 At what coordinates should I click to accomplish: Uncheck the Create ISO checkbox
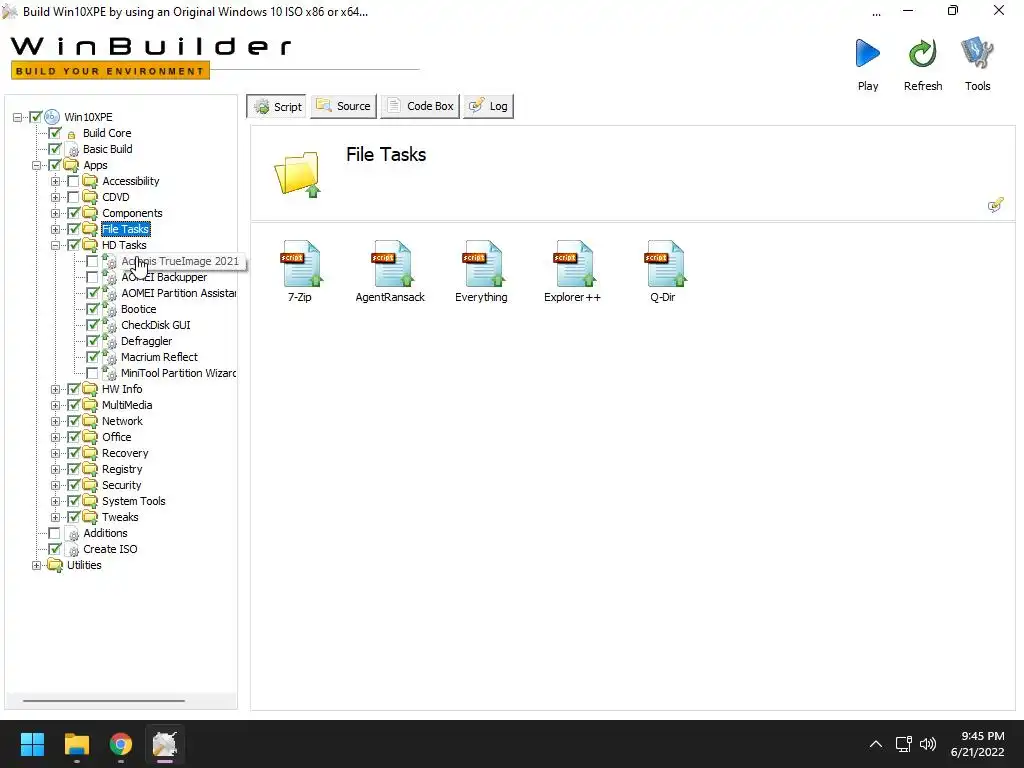coord(55,549)
